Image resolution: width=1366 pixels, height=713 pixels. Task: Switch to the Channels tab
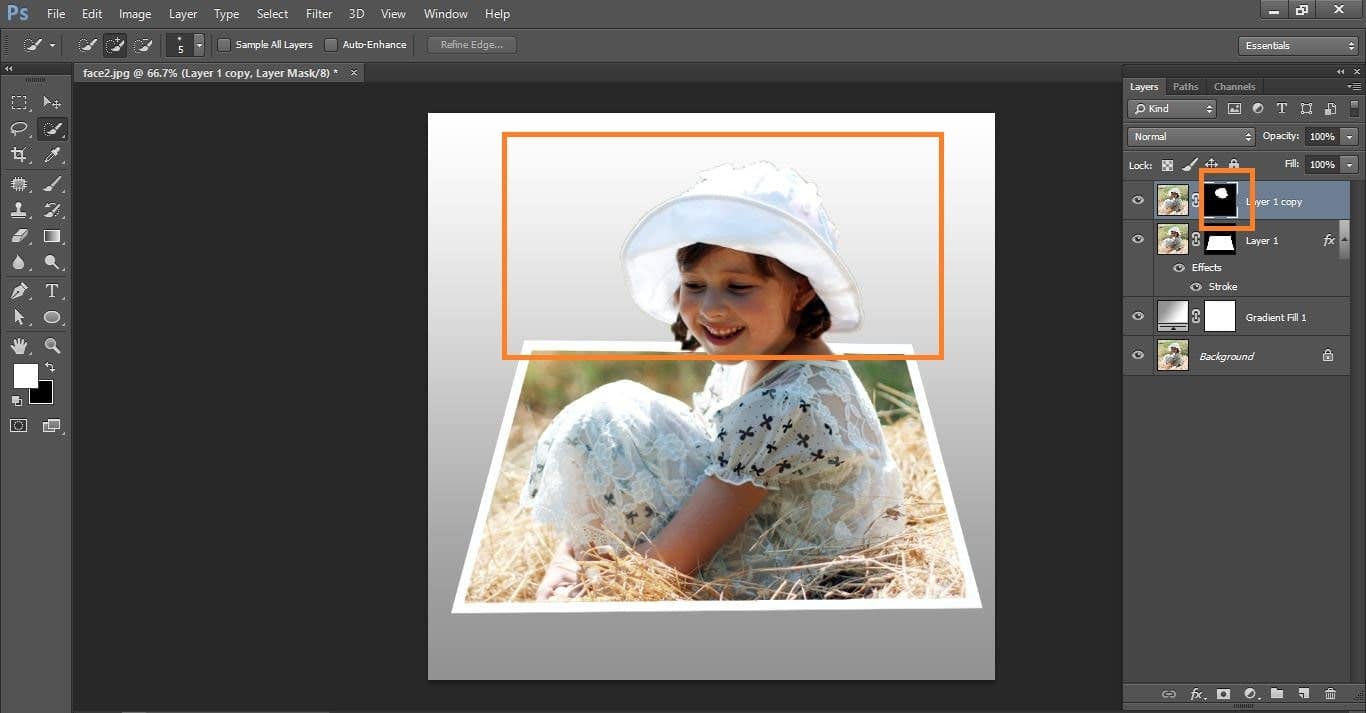1234,87
